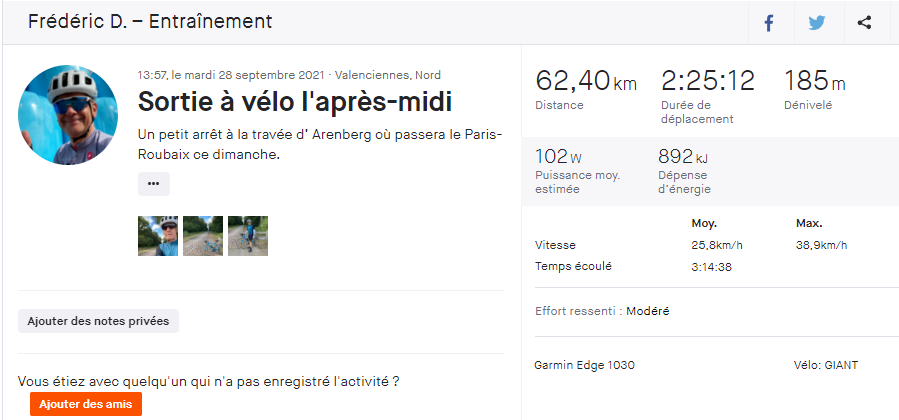This screenshot has height=420, width=899.
Task: Select the 62,40 km distance stat
Action: pyautogui.click(x=585, y=82)
